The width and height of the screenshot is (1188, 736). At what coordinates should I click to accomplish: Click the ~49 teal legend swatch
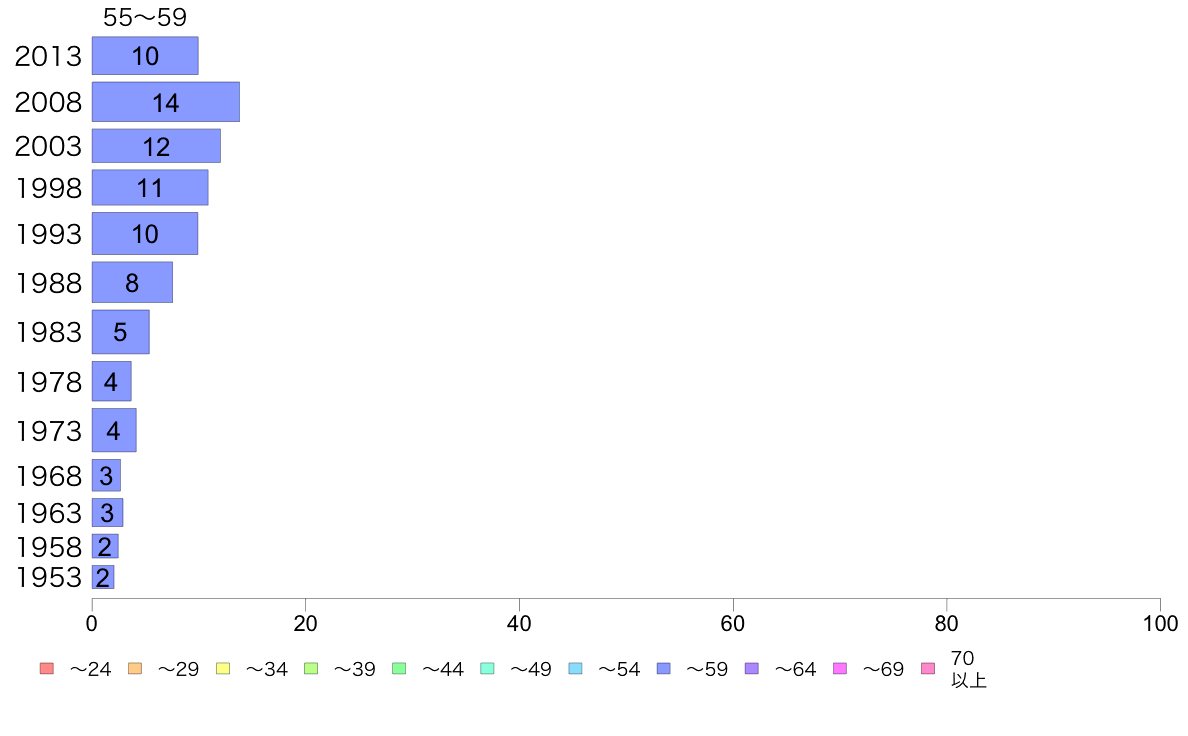coord(487,669)
